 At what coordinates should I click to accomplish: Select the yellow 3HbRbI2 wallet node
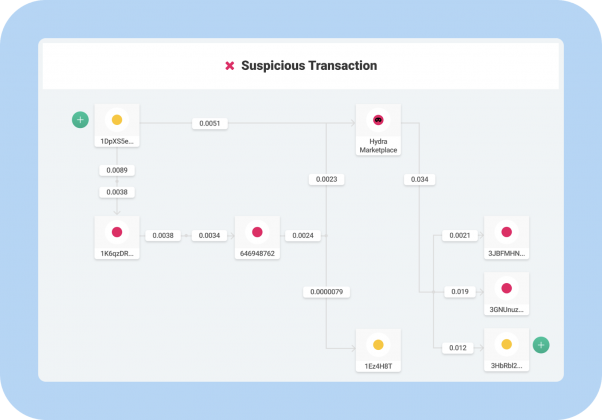click(506, 349)
